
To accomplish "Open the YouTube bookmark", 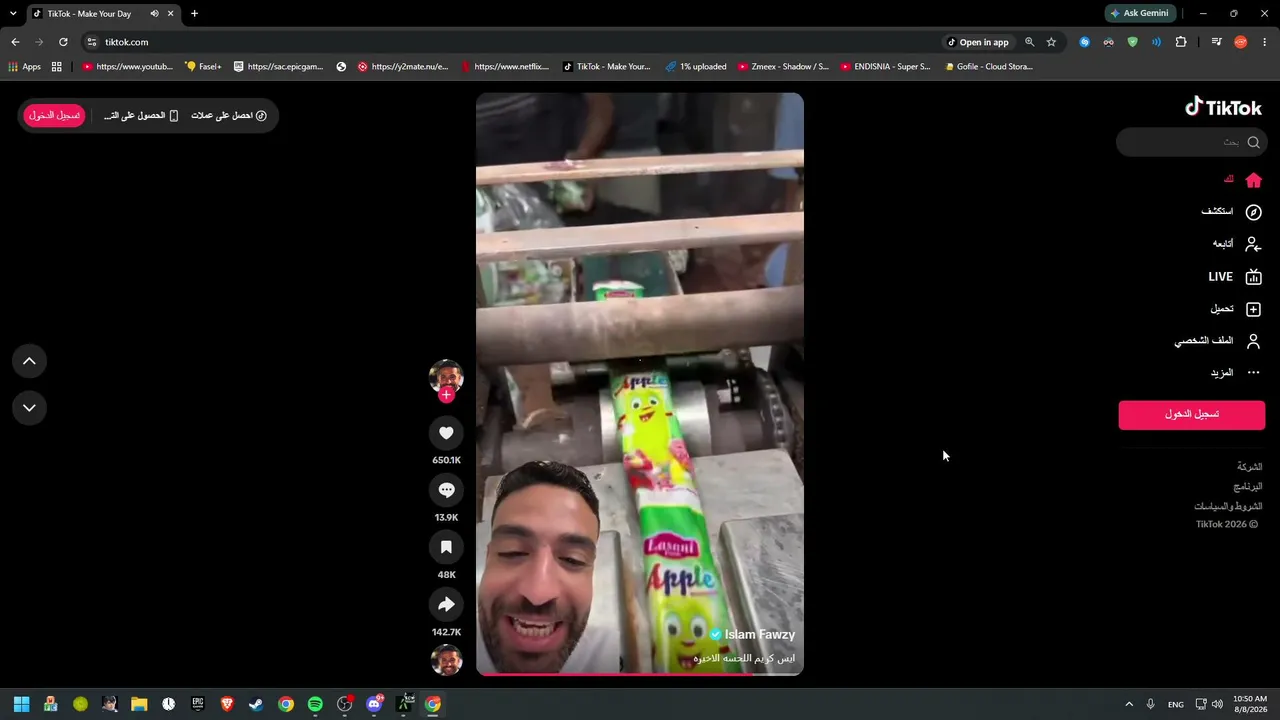I will (127, 67).
